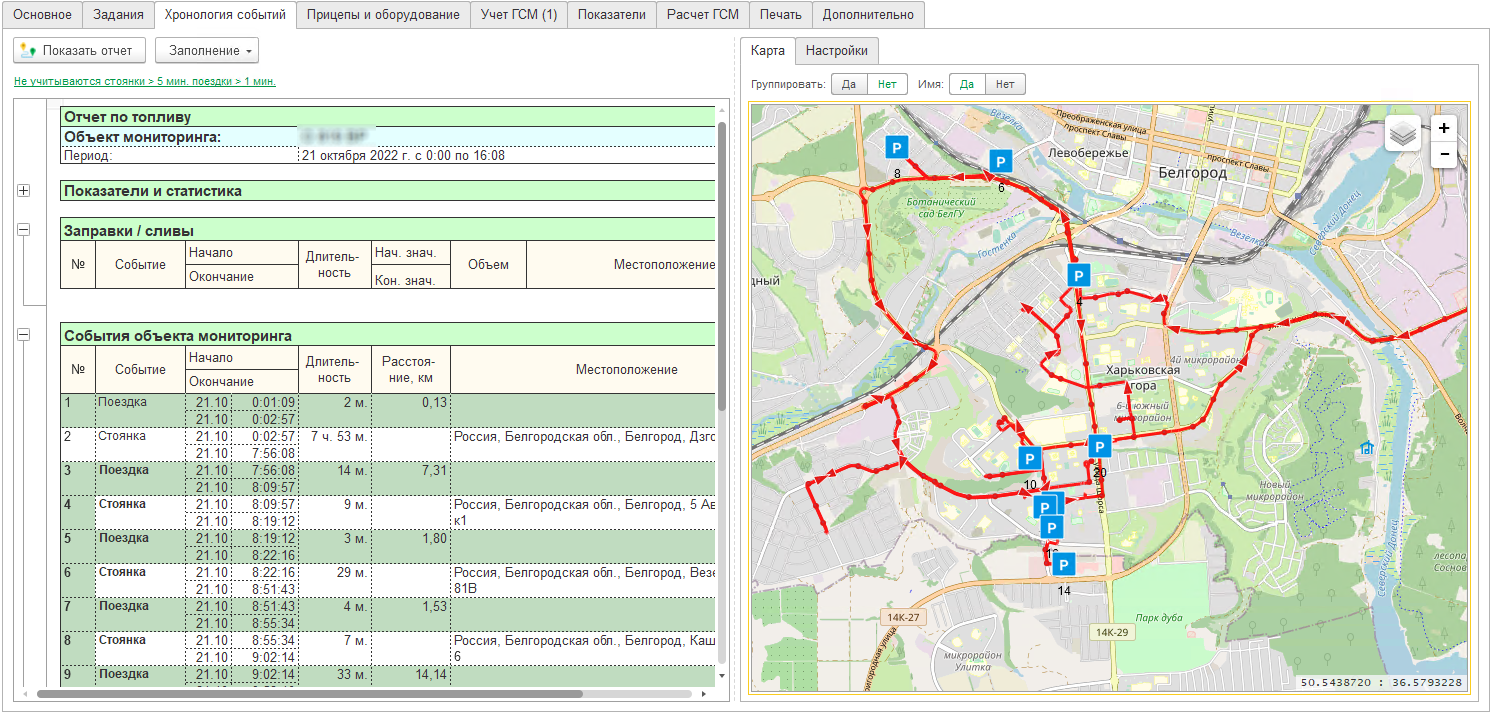Set grouping toggle to Да
Image resolution: width=1495 pixels, height=718 pixels.
click(849, 84)
